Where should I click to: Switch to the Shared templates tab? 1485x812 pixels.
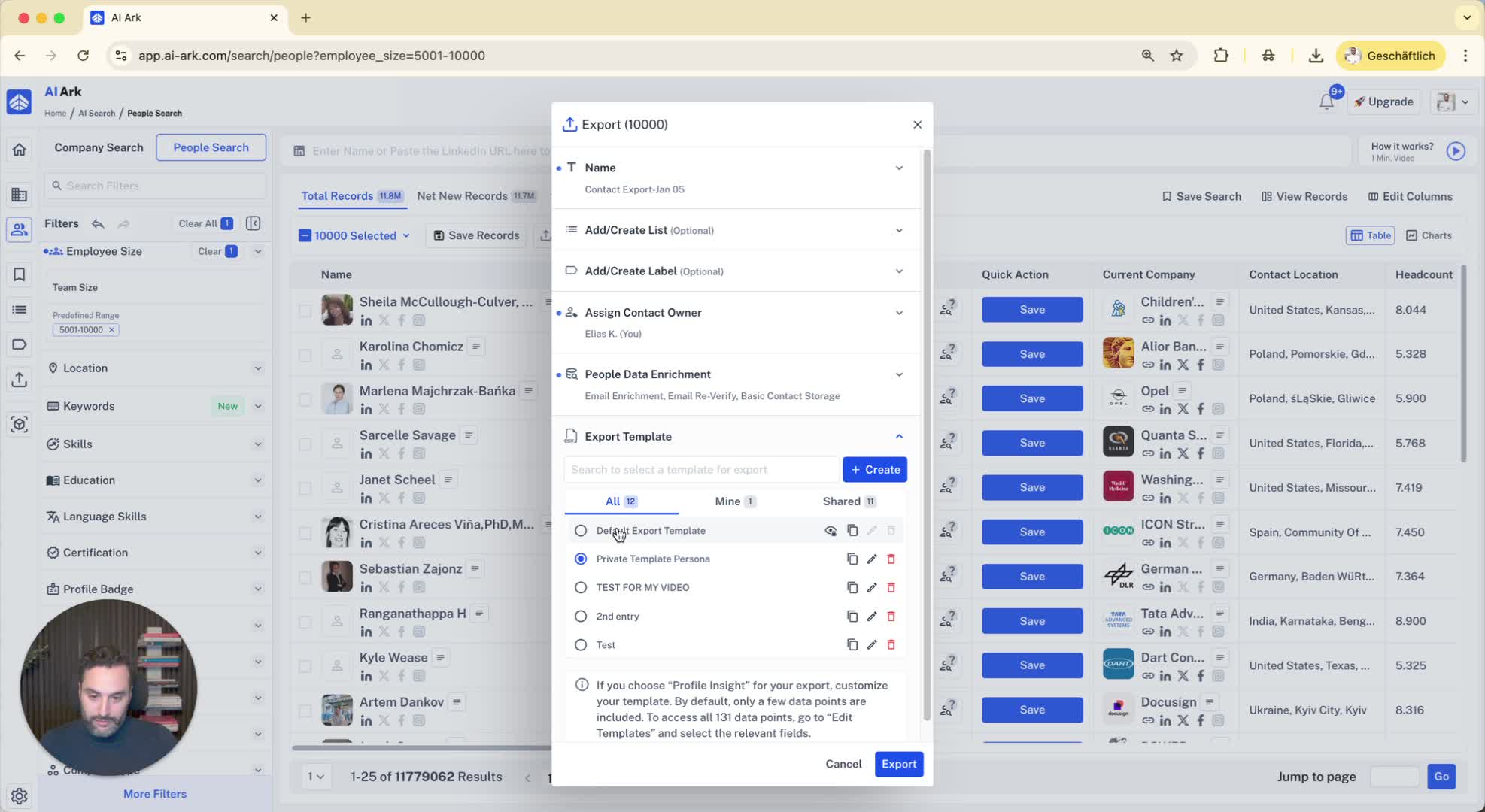(849, 501)
